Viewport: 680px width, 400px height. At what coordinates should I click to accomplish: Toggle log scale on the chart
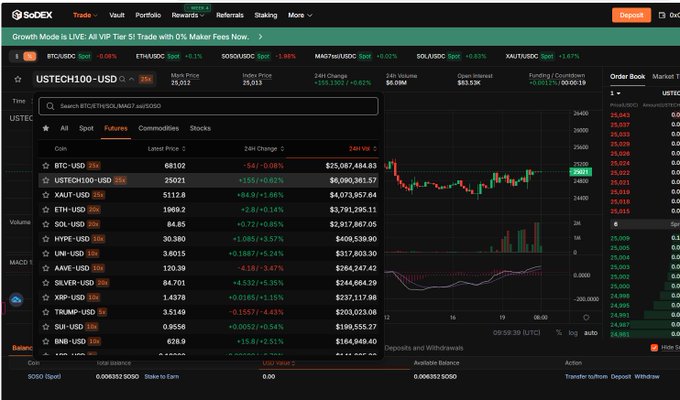(x=573, y=332)
